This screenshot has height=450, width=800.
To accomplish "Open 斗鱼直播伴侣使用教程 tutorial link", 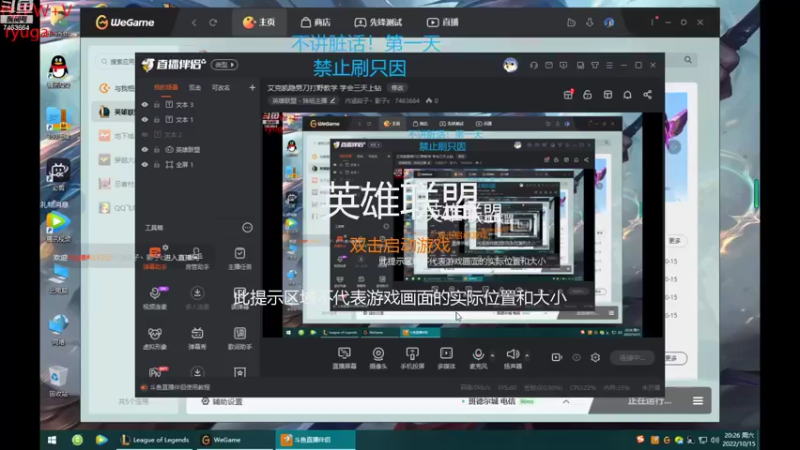I will click(x=175, y=387).
